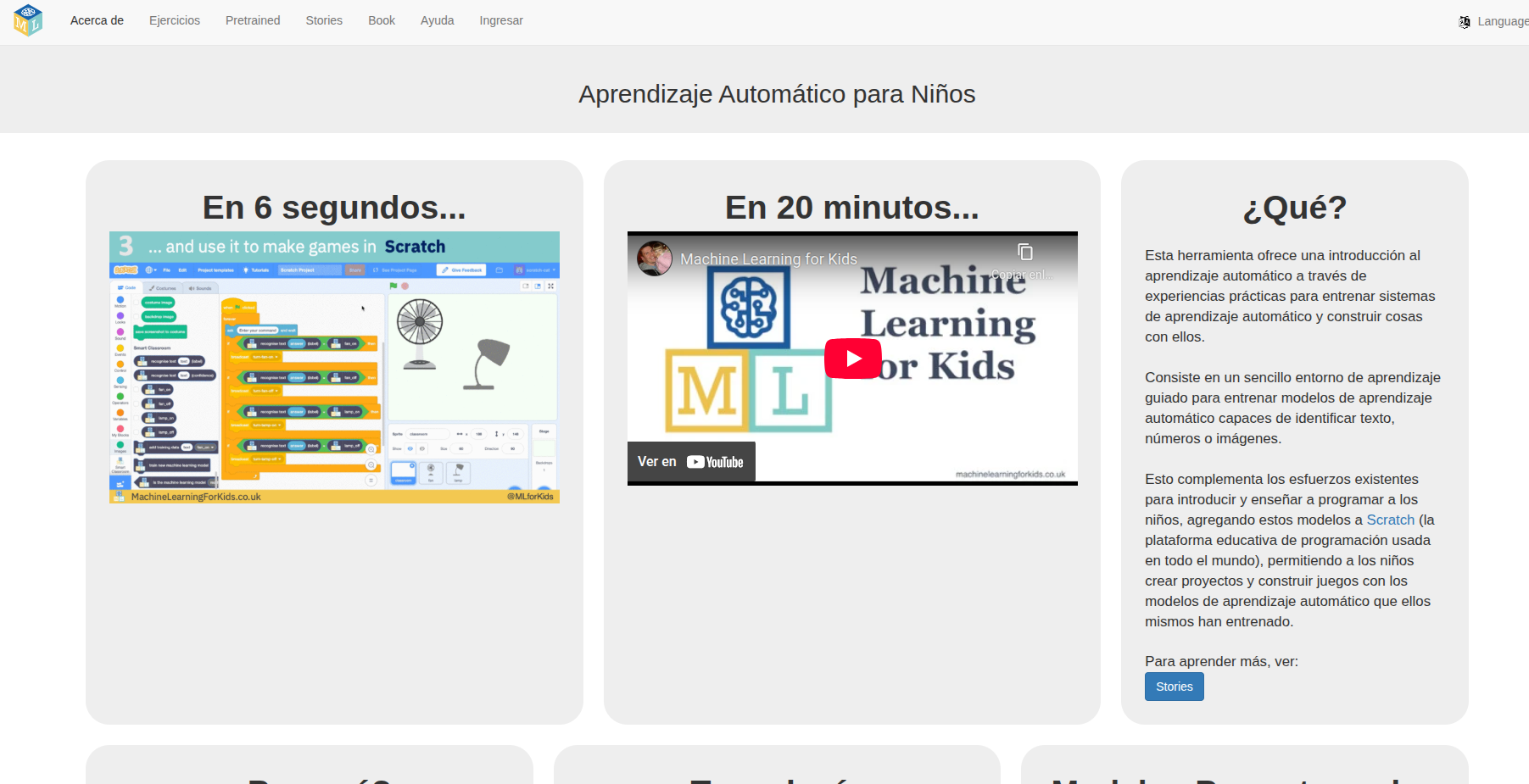Open Stories from the top navigation
1529x784 pixels.
[324, 20]
